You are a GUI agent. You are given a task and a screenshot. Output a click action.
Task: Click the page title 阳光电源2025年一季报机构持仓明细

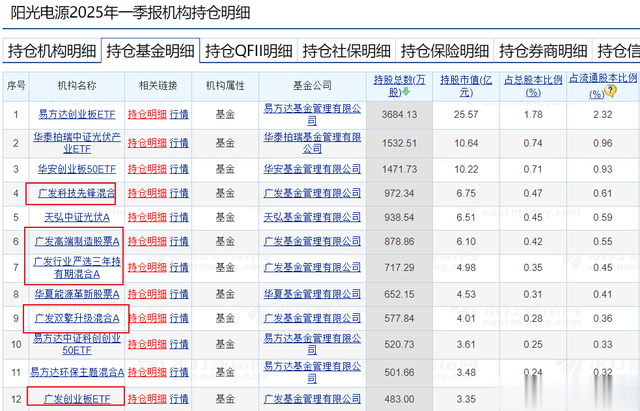point(130,13)
